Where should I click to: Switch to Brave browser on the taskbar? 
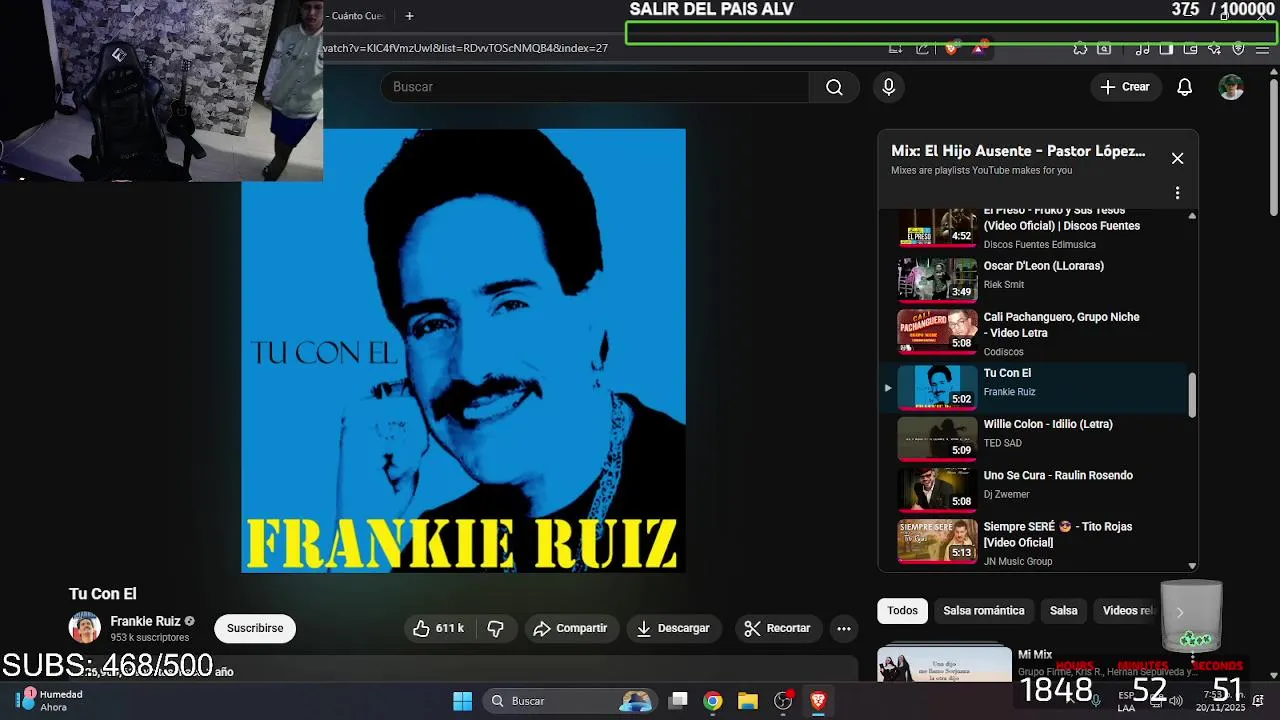818,701
